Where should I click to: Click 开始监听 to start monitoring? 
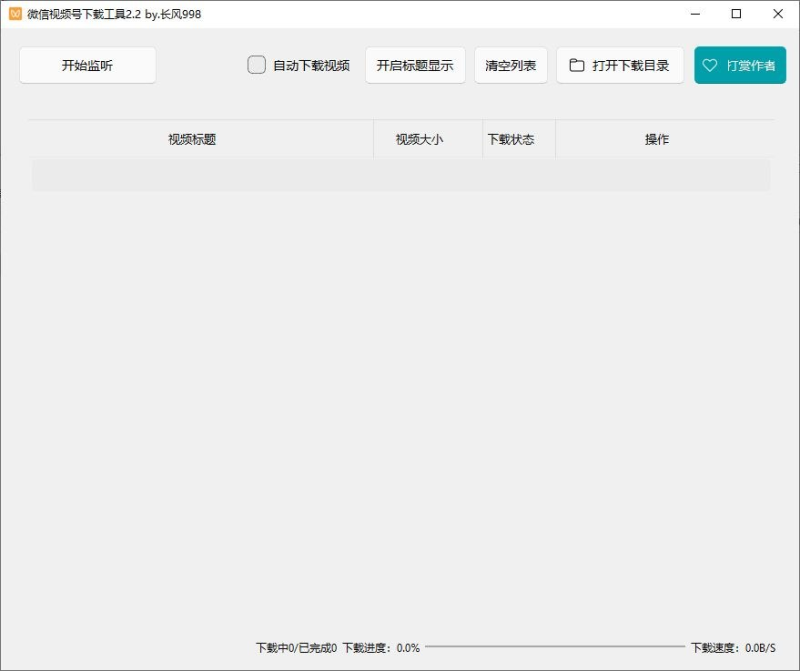click(87, 65)
